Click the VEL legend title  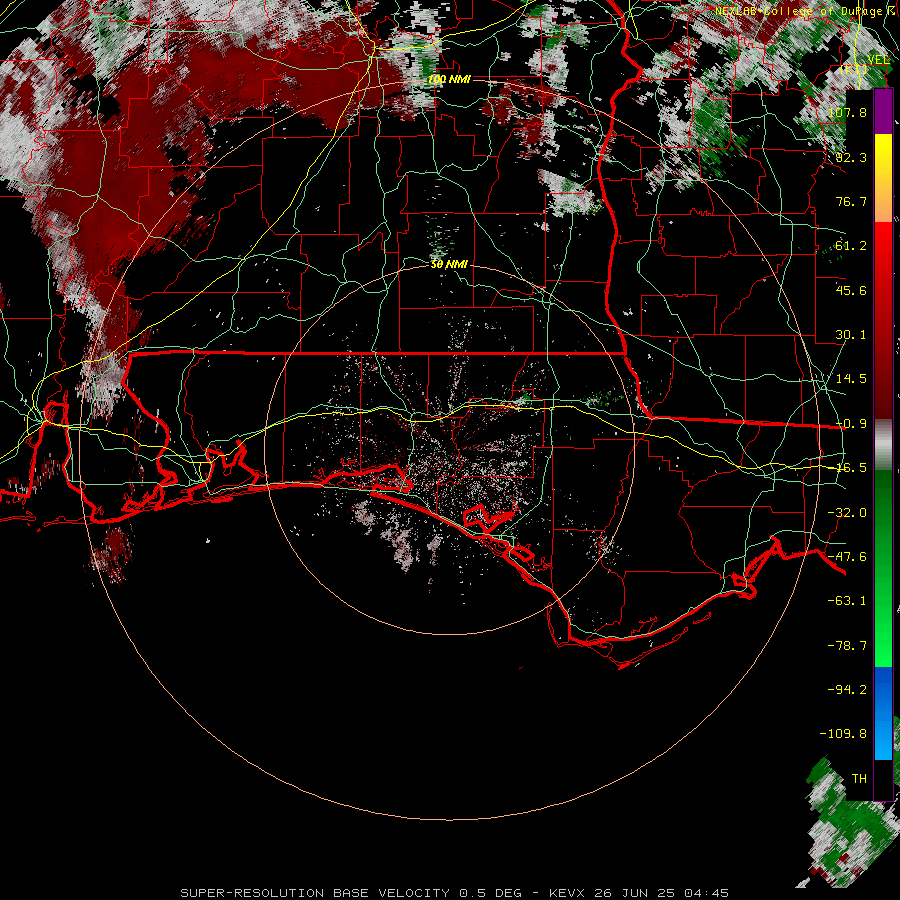point(878,60)
